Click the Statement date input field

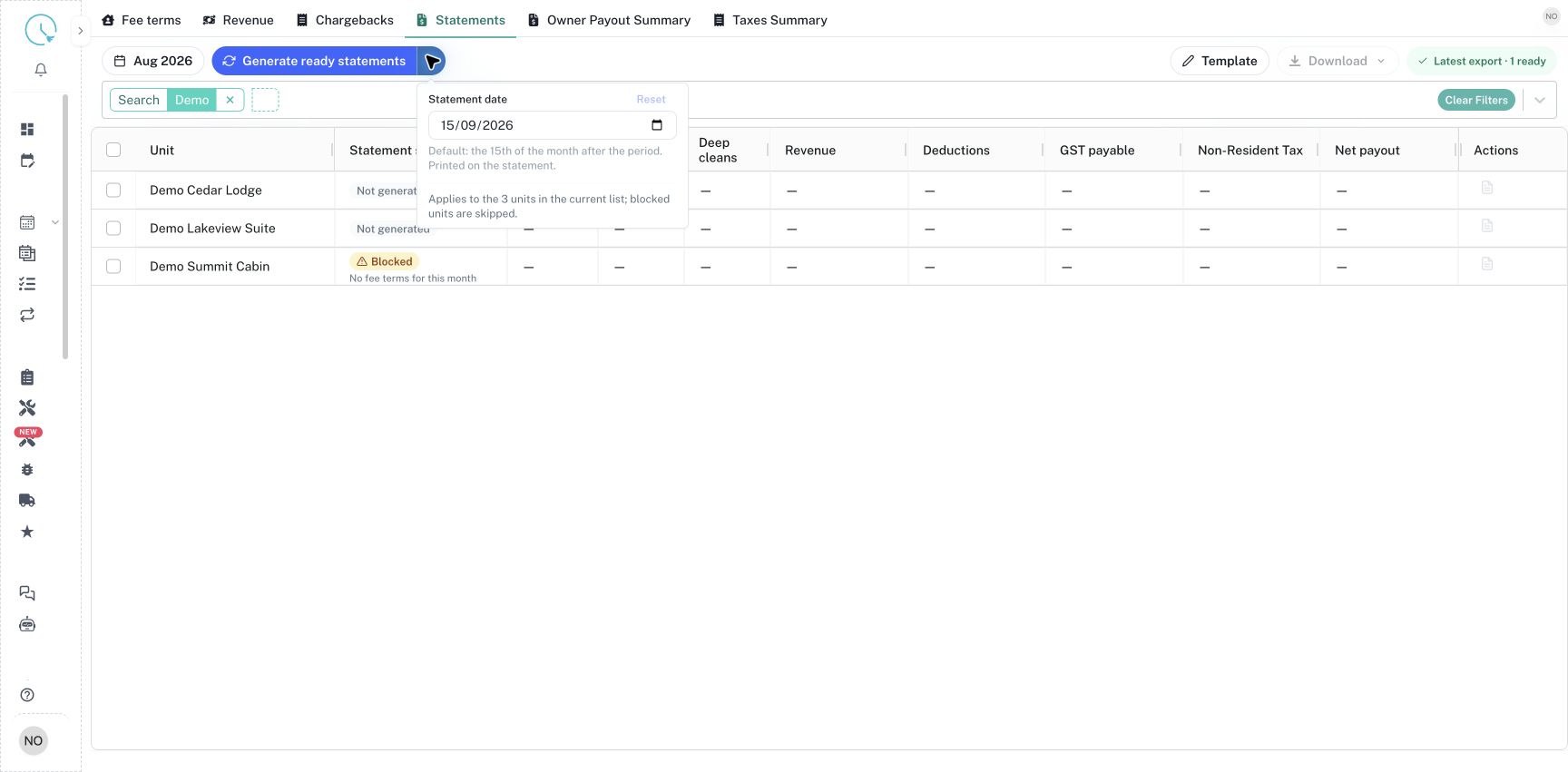[552, 125]
